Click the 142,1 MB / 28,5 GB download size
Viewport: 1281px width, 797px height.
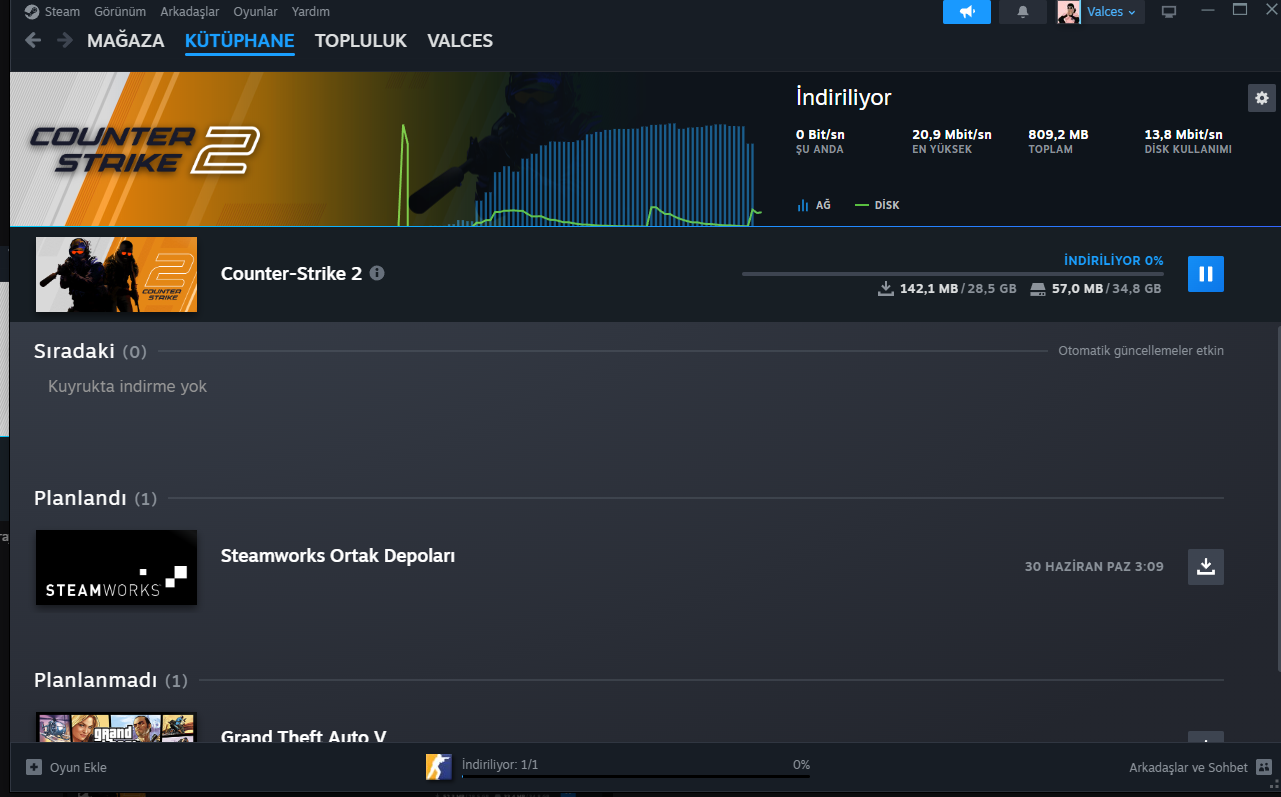coord(958,289)
